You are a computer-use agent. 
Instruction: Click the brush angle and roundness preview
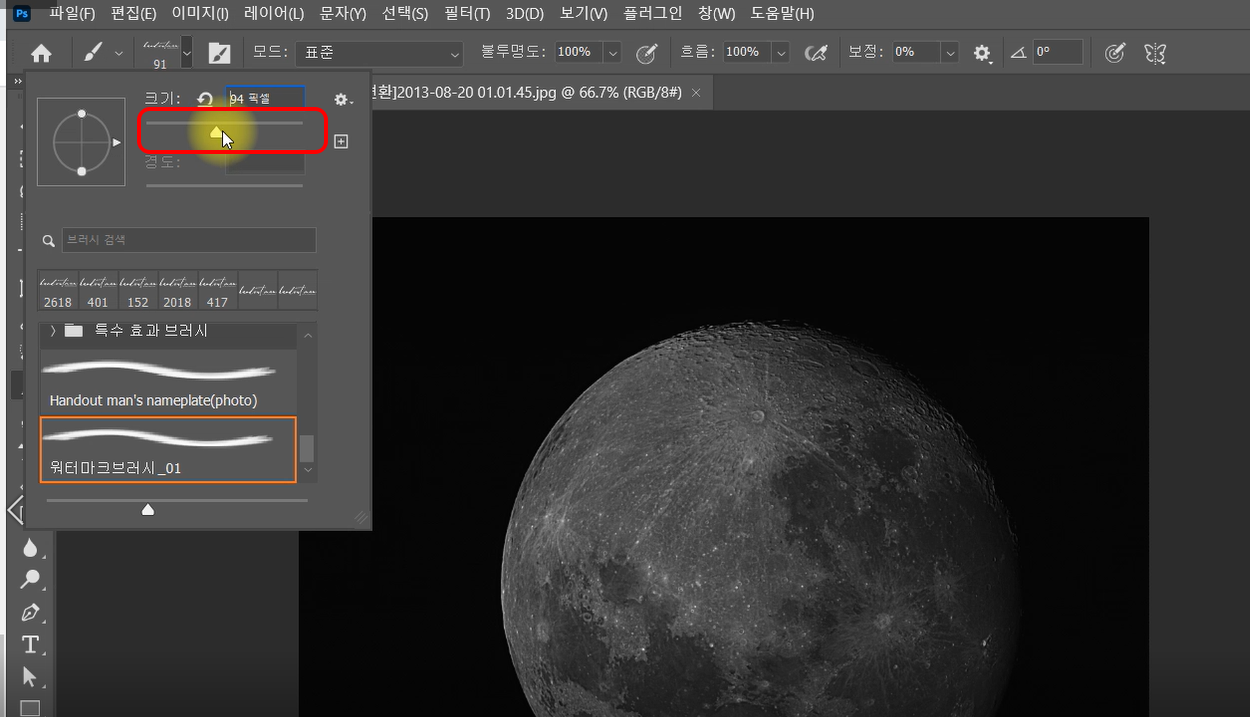[x=81, y=142]
